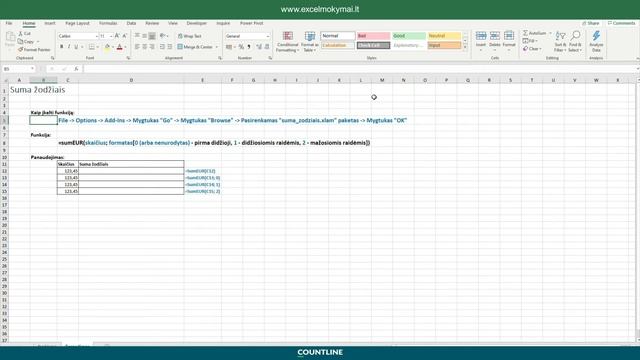Switch to the Formulas tab
640x360 pixels.
pyautogui.click(x=108, y=23)
